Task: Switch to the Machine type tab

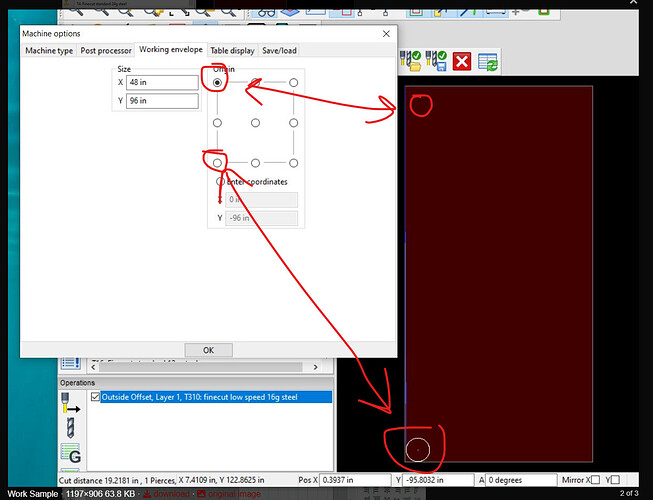Action: point(49,50)
